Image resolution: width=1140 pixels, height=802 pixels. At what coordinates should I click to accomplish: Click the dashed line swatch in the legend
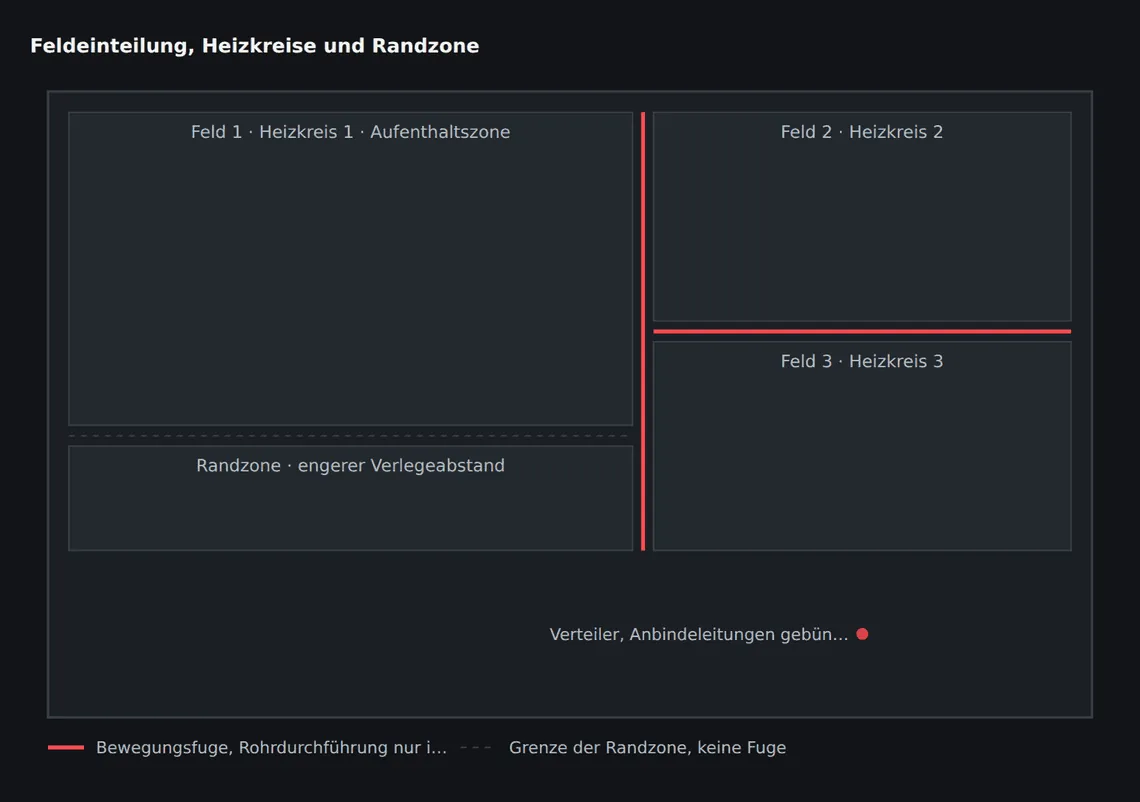point(478,747)
